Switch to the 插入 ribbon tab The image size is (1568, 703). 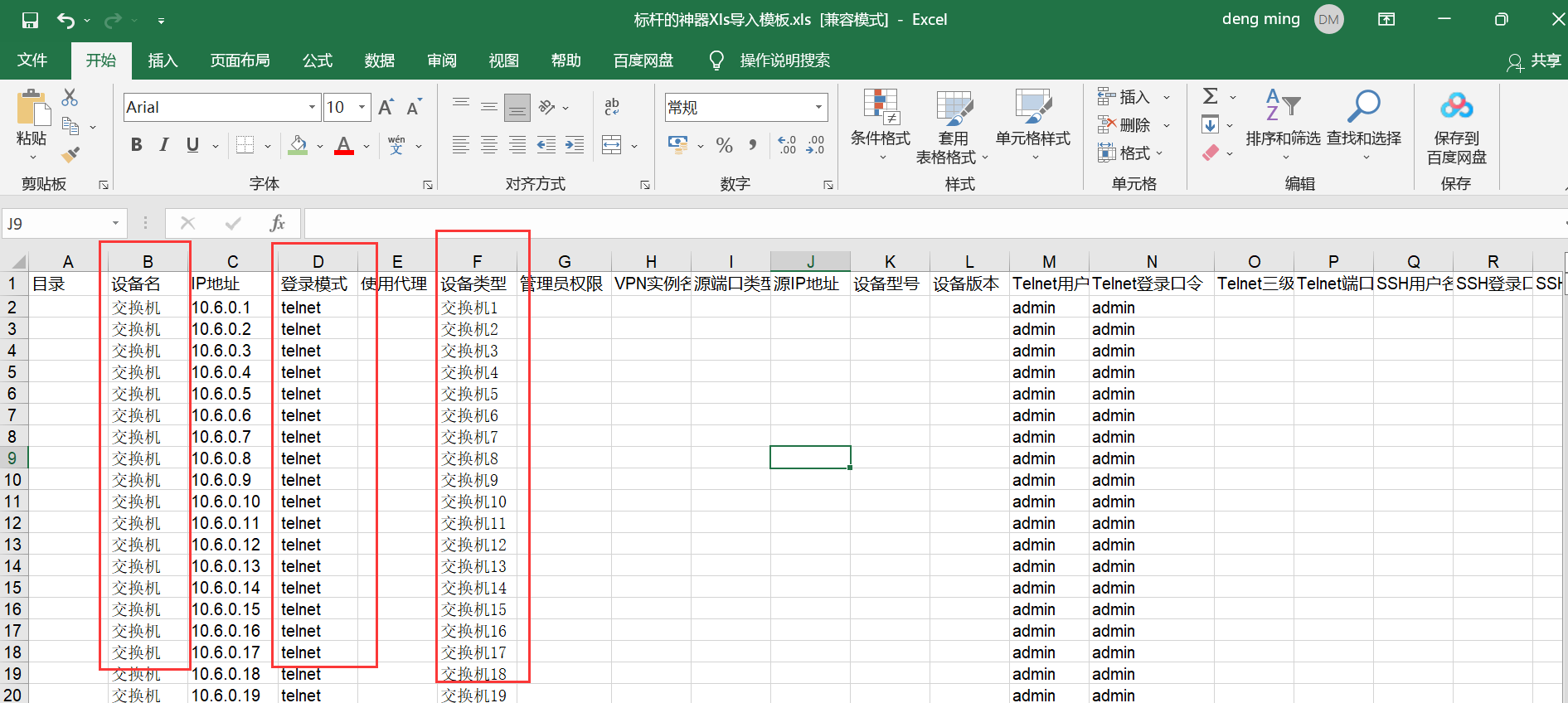[163, 61]
